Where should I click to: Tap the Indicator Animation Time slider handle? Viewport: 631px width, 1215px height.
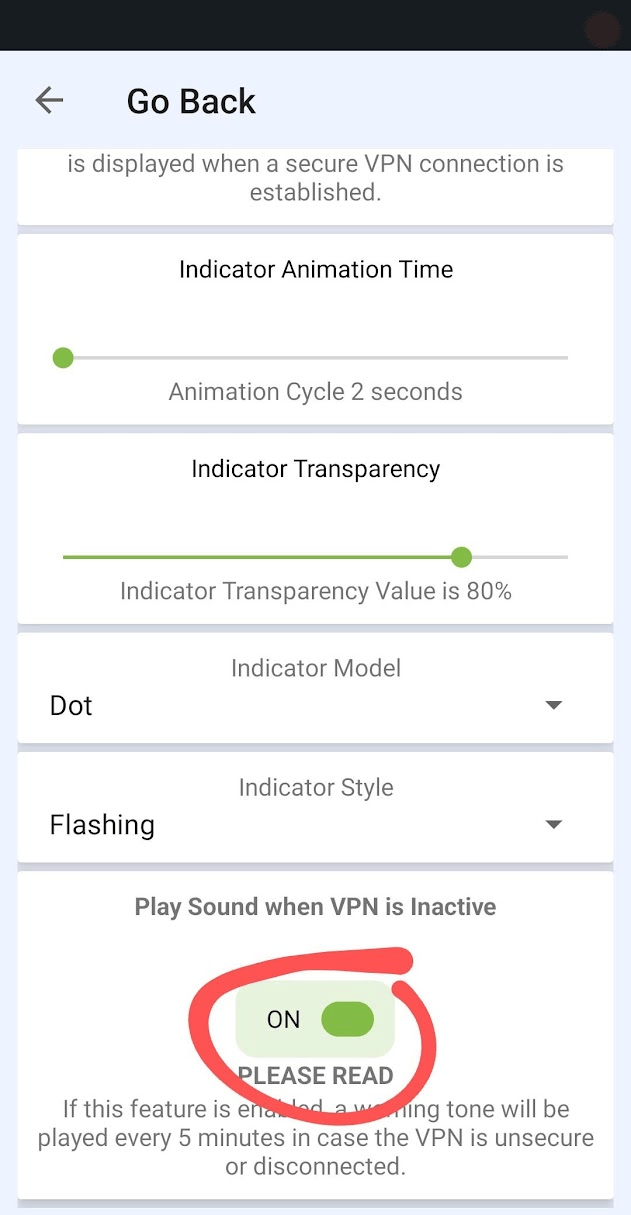(x=63, y=357)
